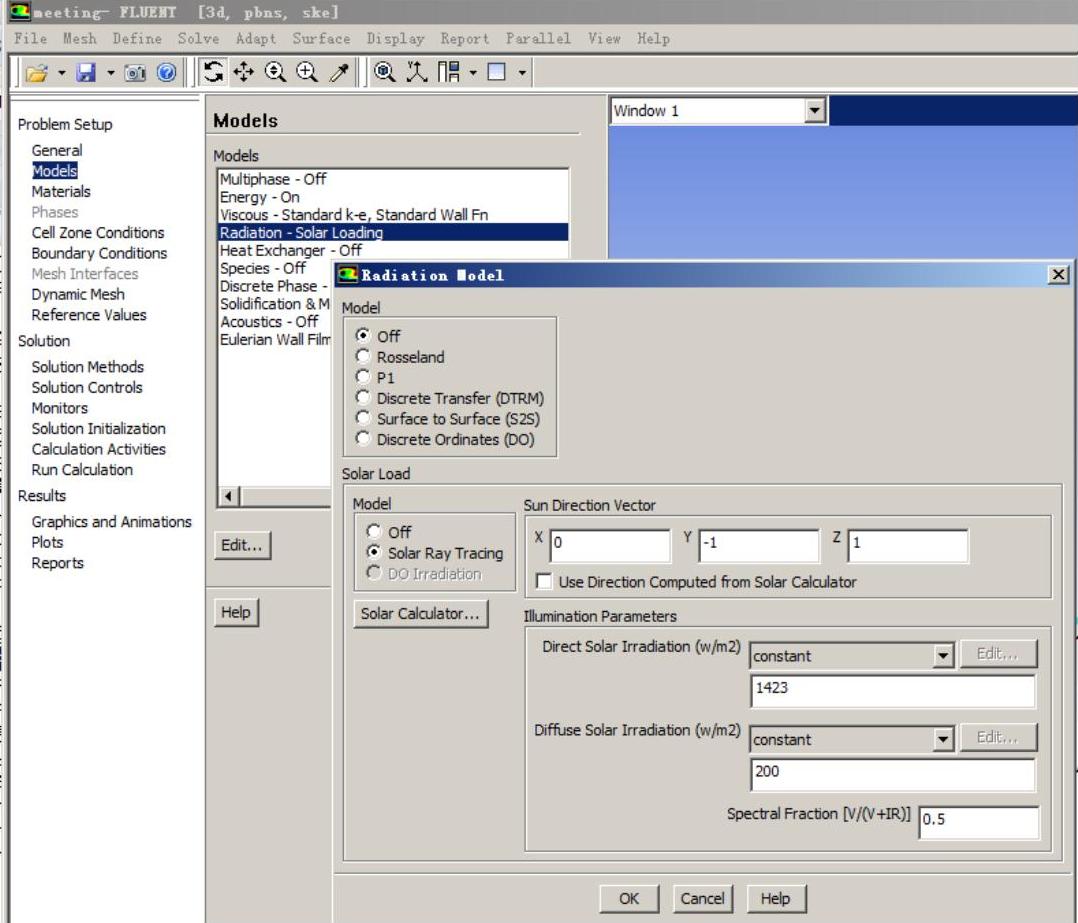Viewport: 1078px width, 923px height.
Task: Select the pan/translate view tool
Action: point(244,73)
